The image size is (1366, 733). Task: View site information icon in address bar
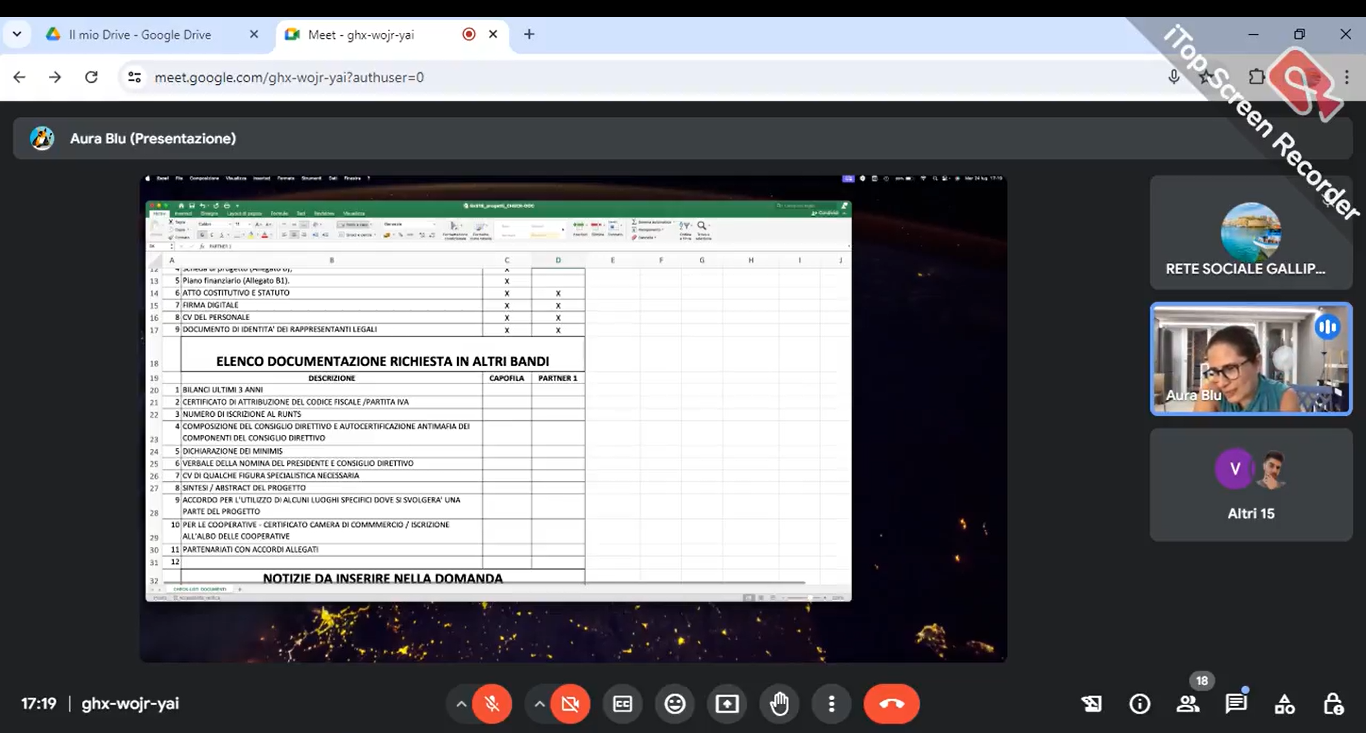pyautogui.click(x=135, y=77)
